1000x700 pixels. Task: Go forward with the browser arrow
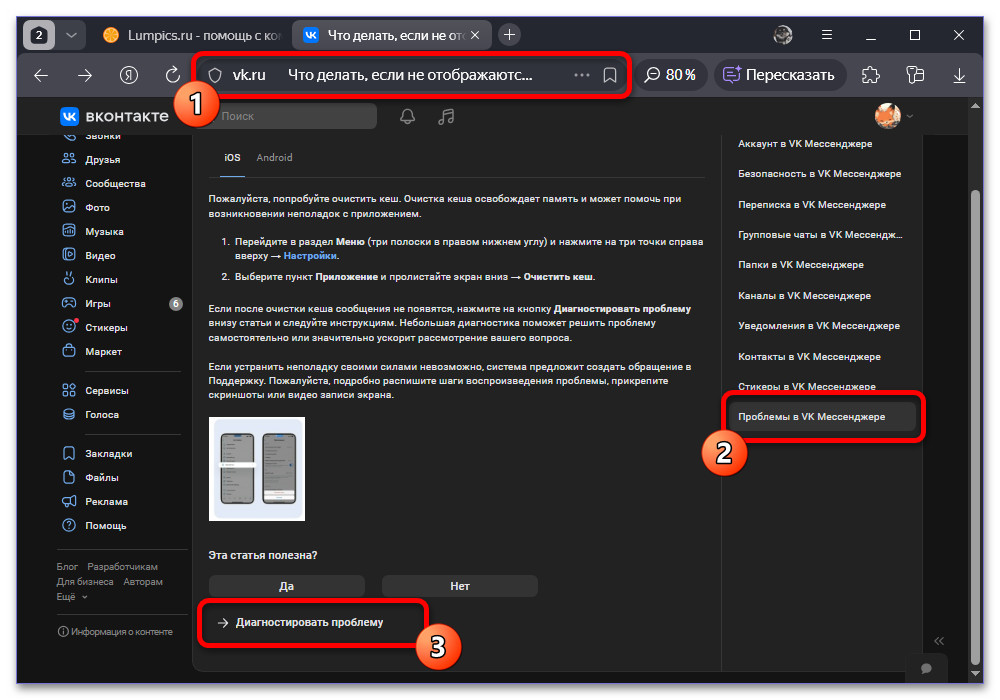85,75
